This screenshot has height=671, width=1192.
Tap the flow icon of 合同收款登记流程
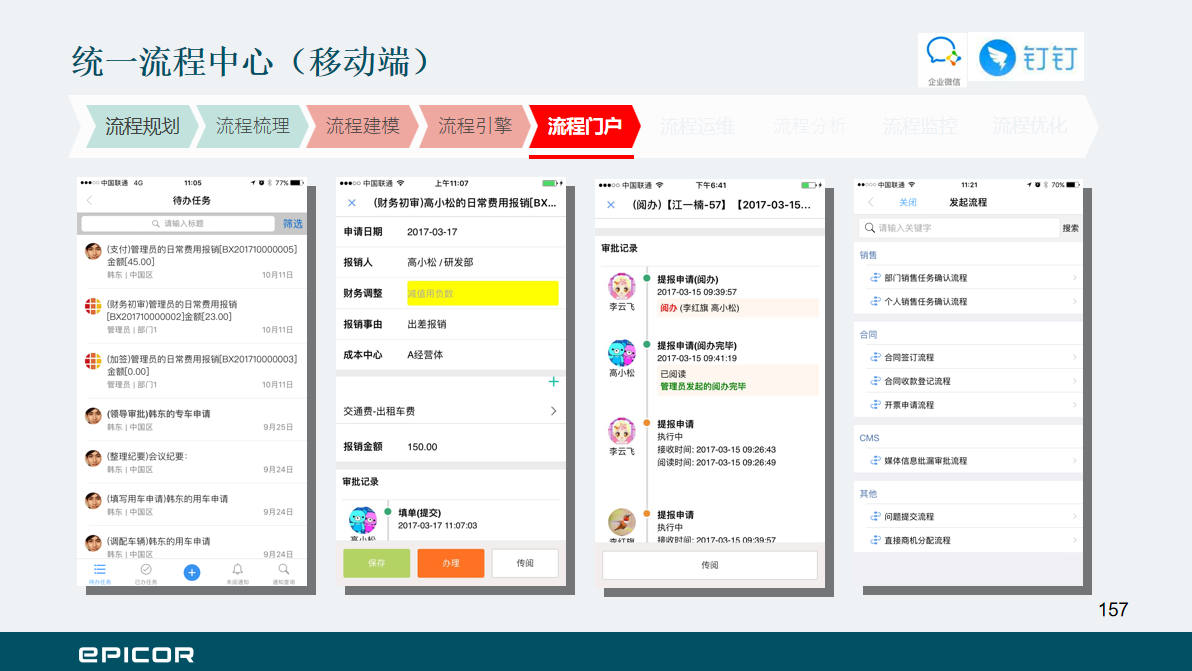[875, 381]
